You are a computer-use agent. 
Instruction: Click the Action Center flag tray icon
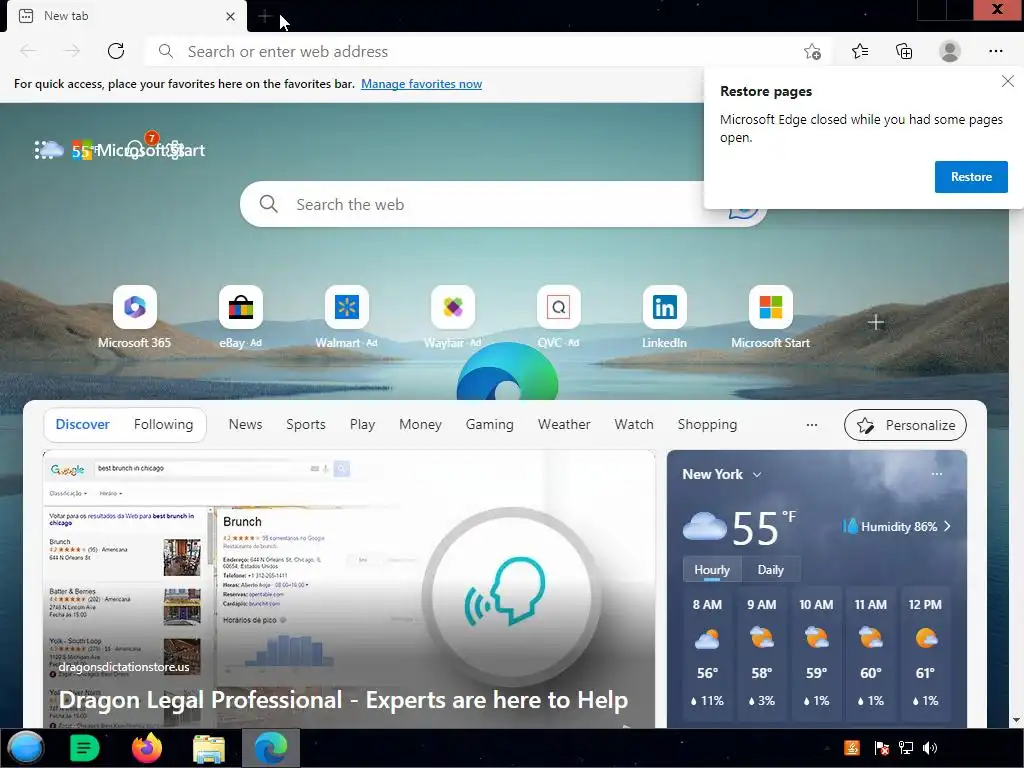881,748
